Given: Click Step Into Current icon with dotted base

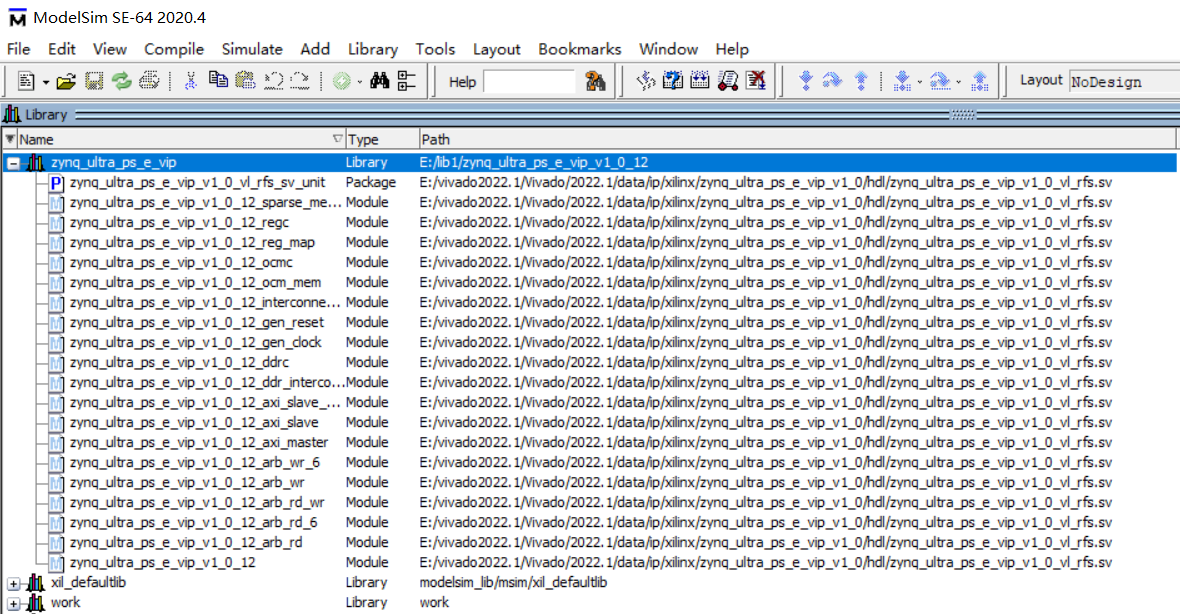Looking at the screenshot, I should pos(902,81).
